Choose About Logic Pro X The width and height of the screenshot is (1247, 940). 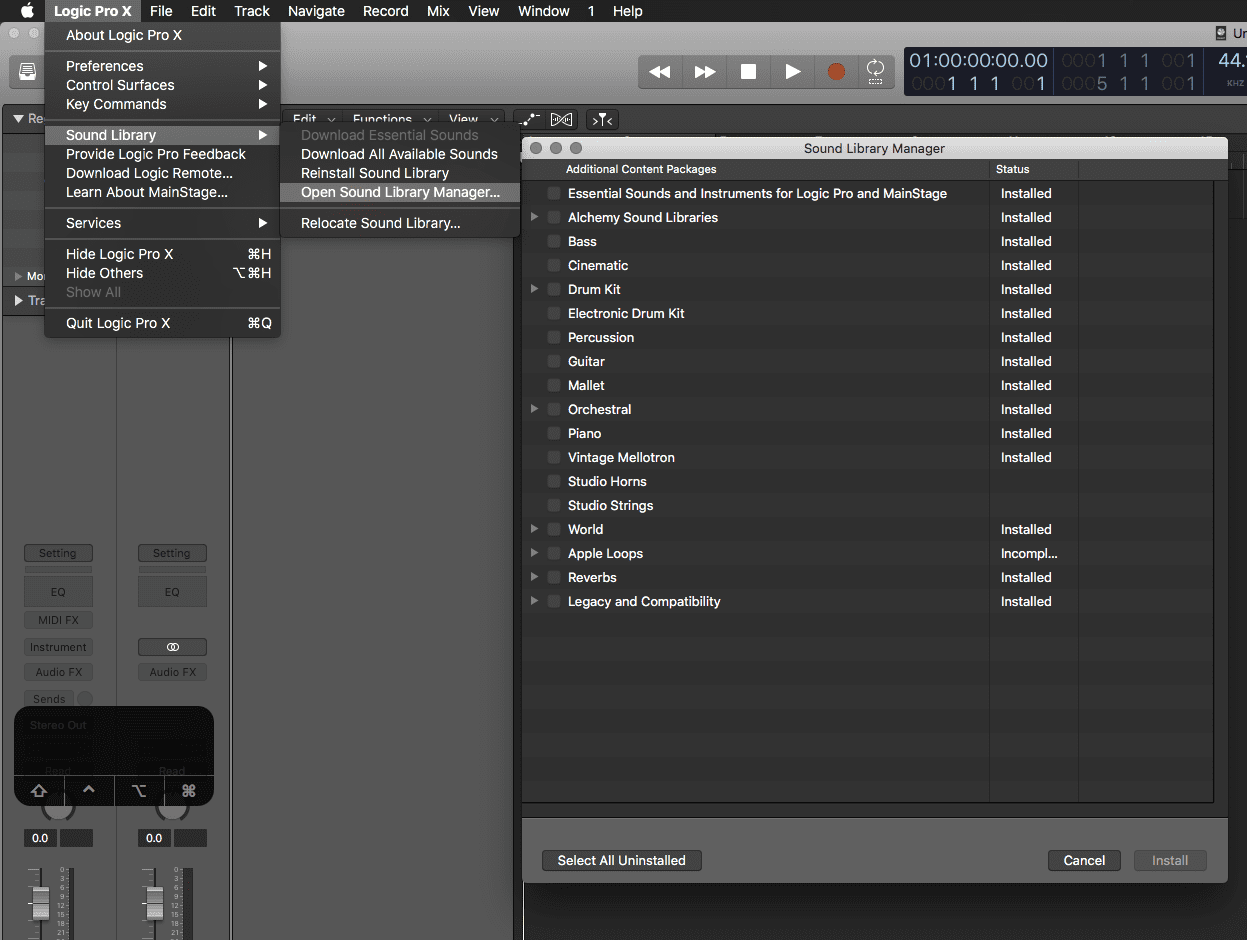tap(162, 35)
